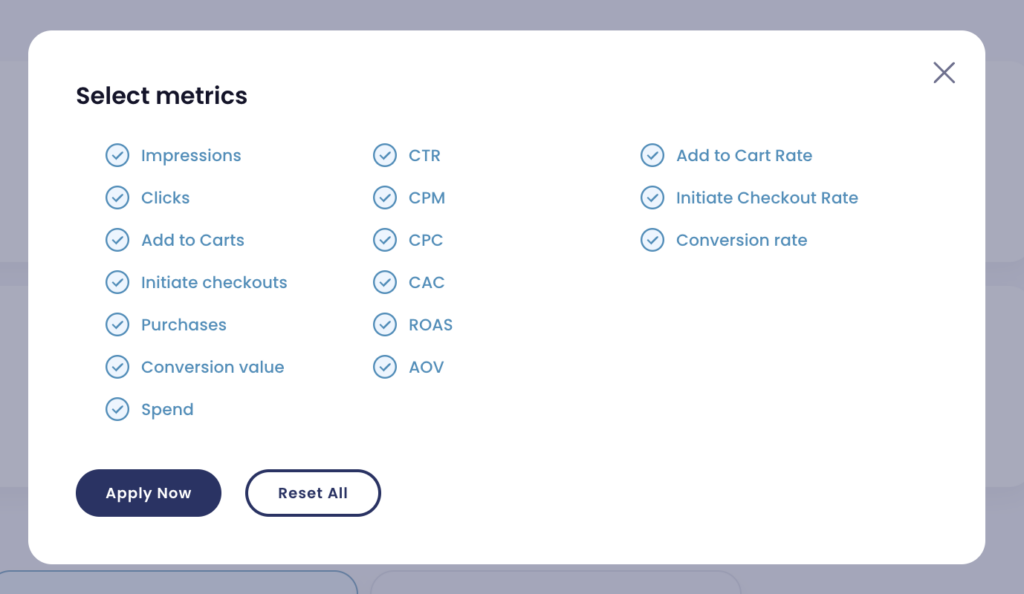Uncheck the CPM metric
Image resolution: width=1024 pixels, height=594 pixels.
point(385,198)
